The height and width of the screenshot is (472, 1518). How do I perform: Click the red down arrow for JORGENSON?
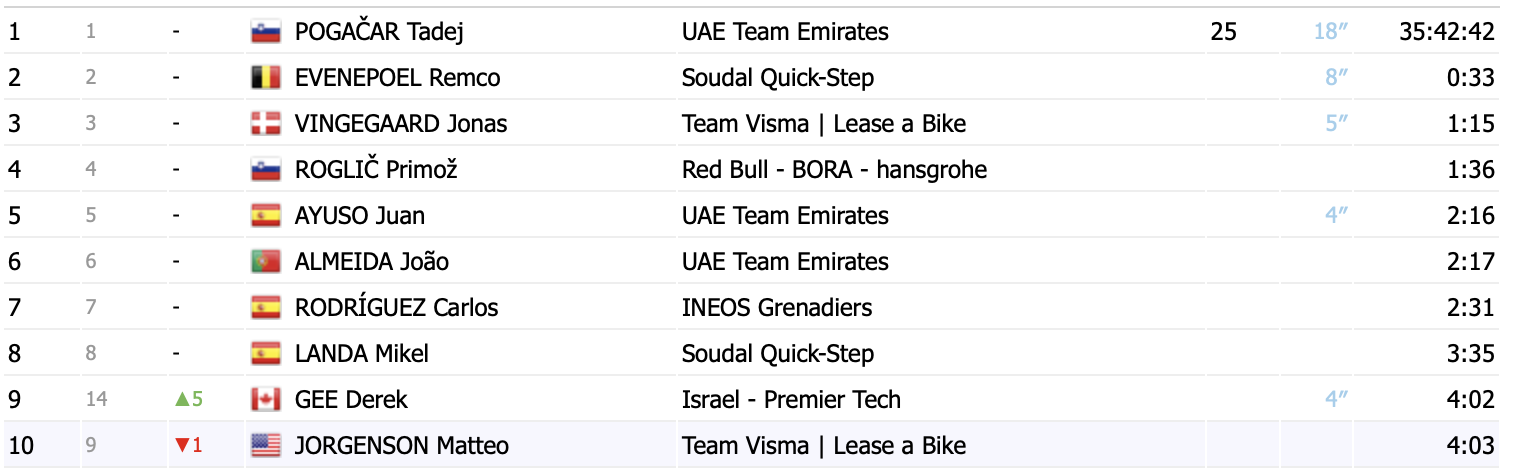[182, 446]
